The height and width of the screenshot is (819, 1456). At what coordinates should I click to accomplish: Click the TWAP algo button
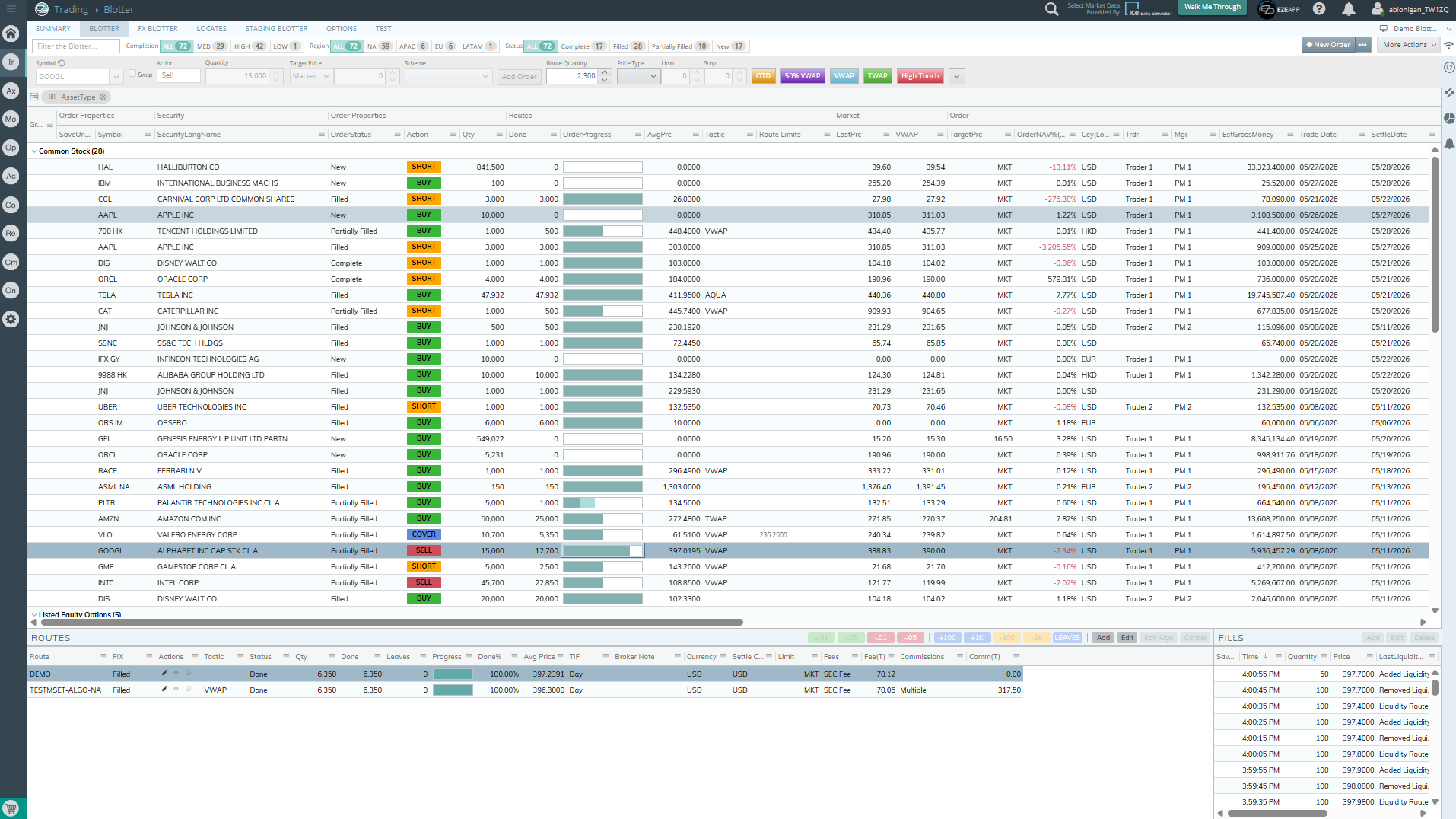(878, 76)
